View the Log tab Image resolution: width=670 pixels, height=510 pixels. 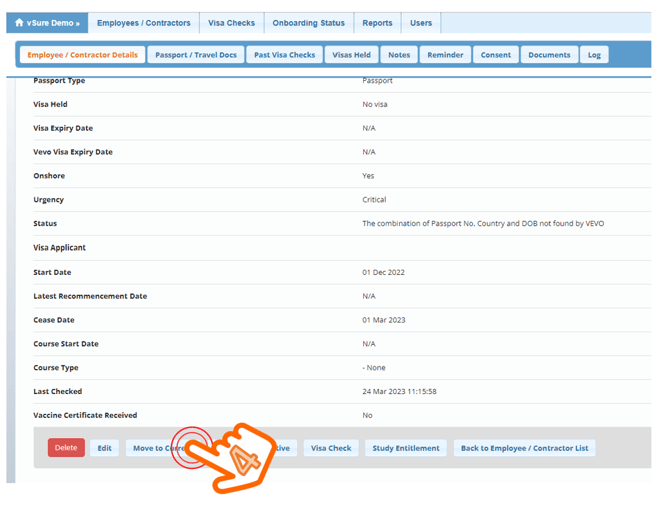(x=594, y=55)
